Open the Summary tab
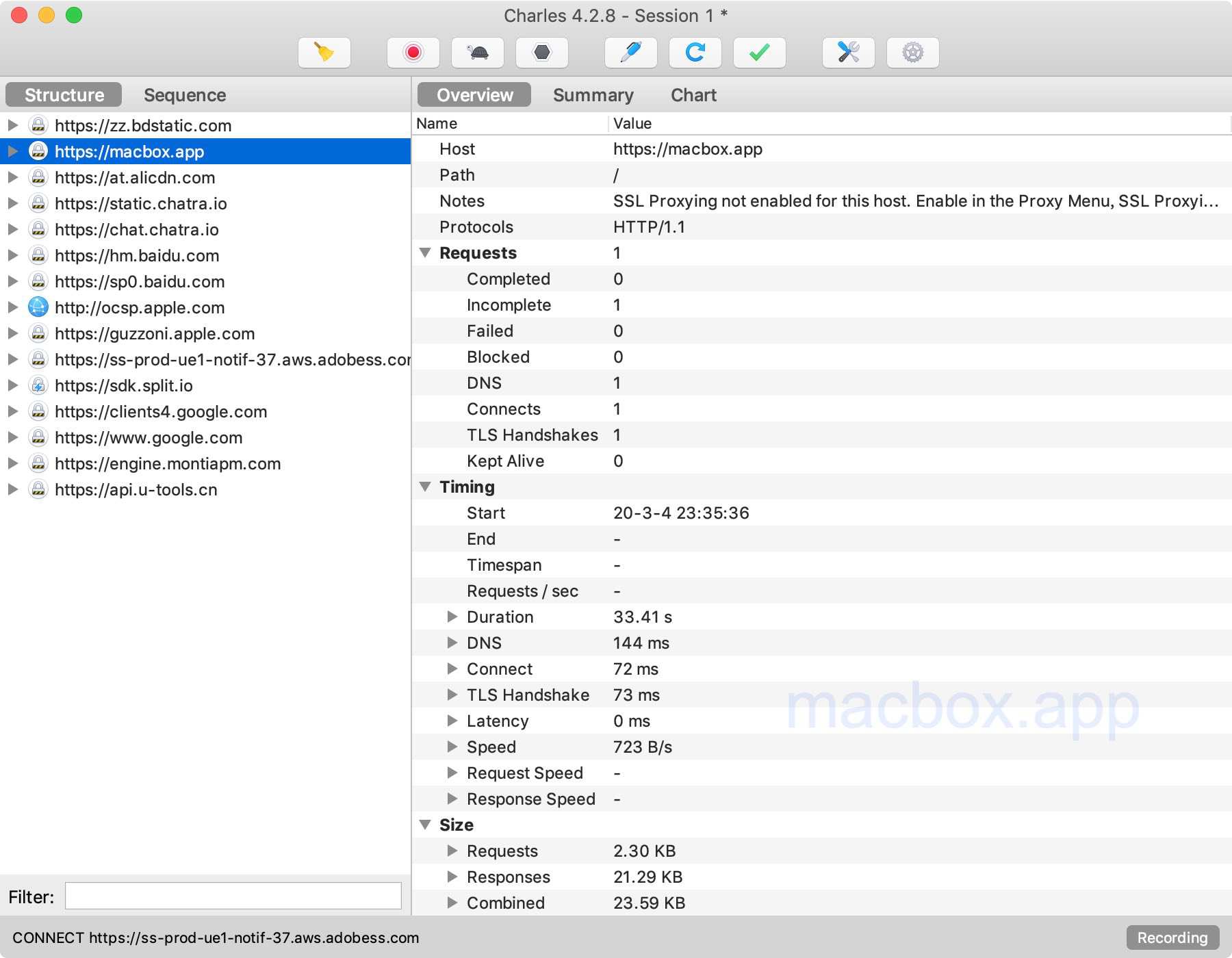Image resolution: width=1232 pixels, height=958 pixels. click(593, 95)
